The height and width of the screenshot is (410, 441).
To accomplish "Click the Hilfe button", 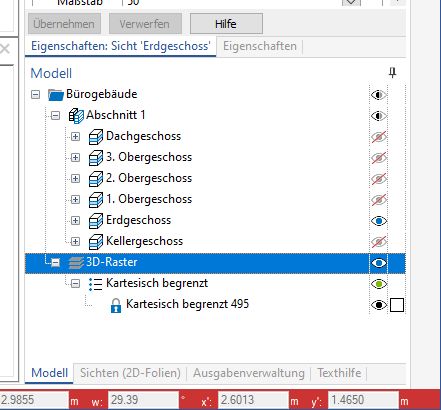I will pos(226,24).
